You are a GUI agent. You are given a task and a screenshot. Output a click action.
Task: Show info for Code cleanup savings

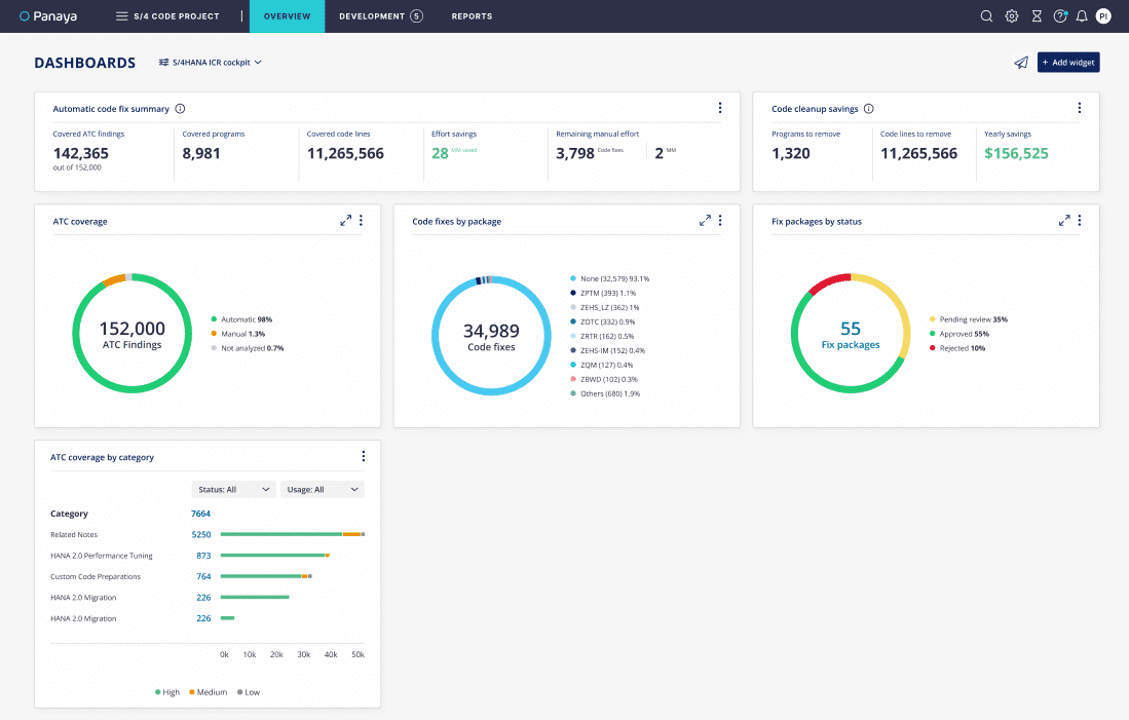tap(868, 109)
